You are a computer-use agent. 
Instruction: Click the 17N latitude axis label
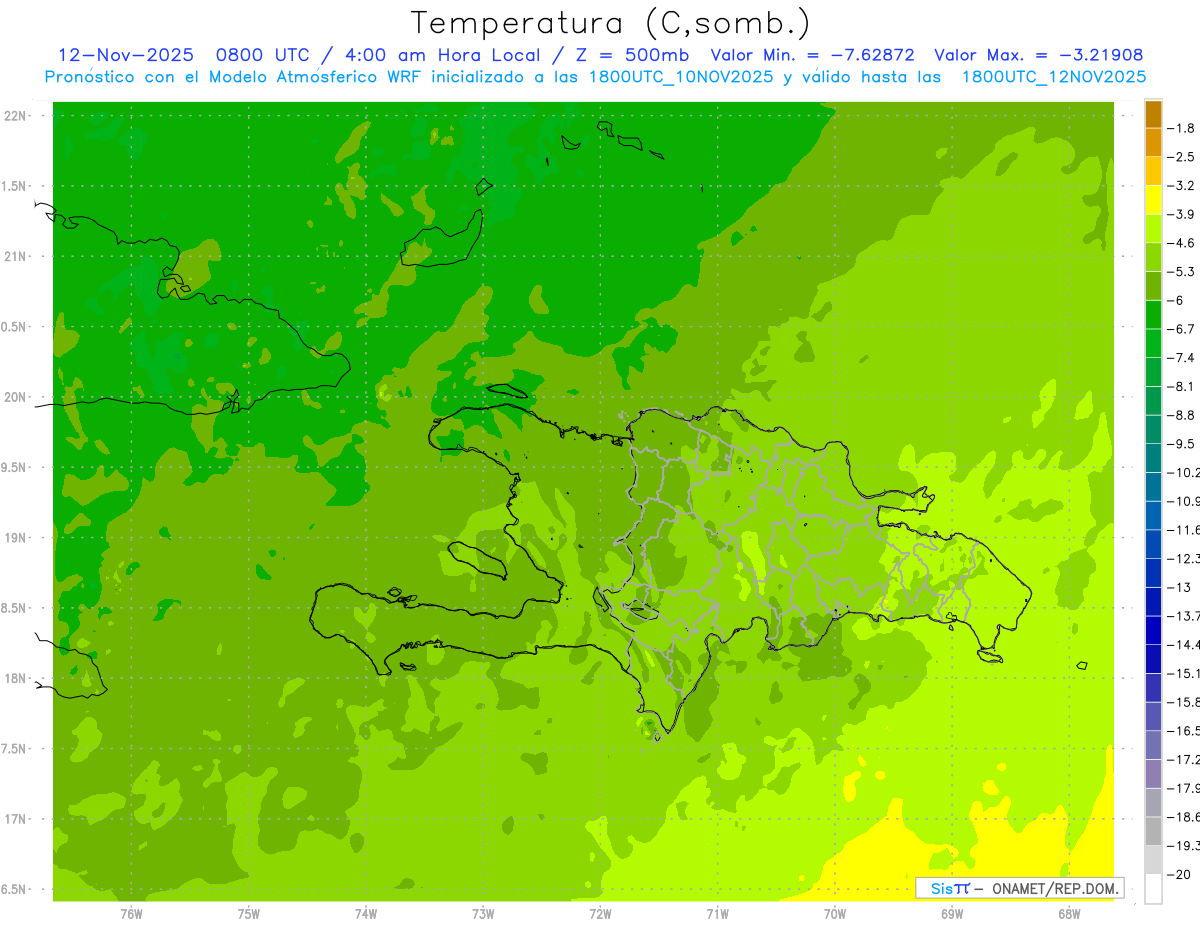tap(16, 819)
